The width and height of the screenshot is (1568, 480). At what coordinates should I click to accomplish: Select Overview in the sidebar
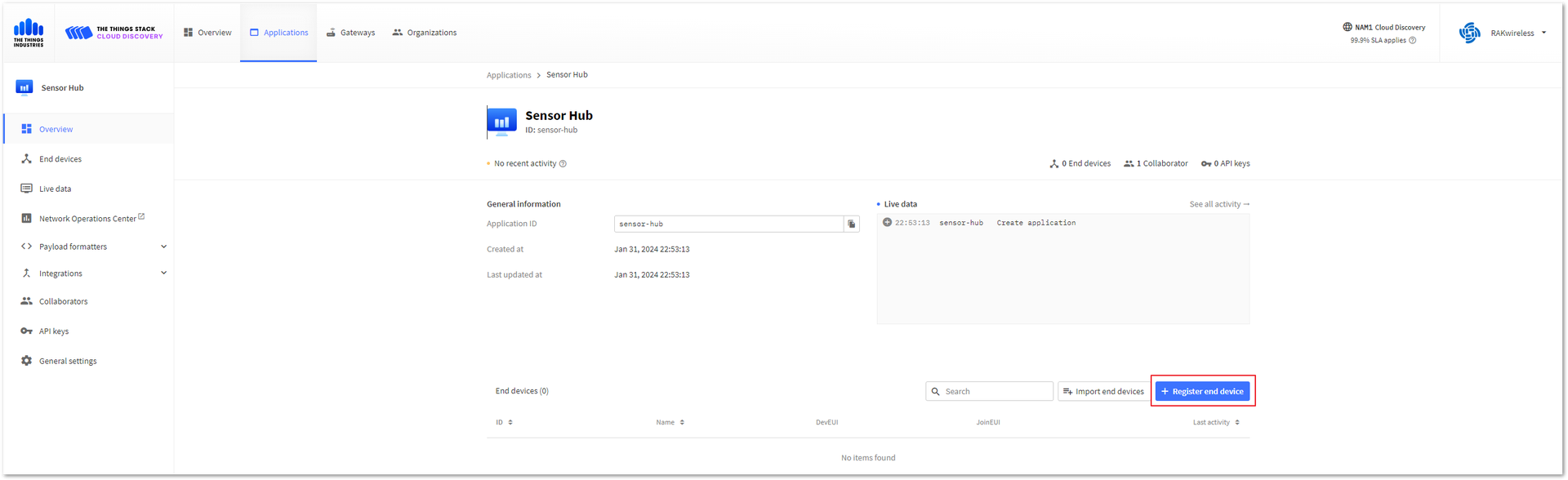(88, 129)
